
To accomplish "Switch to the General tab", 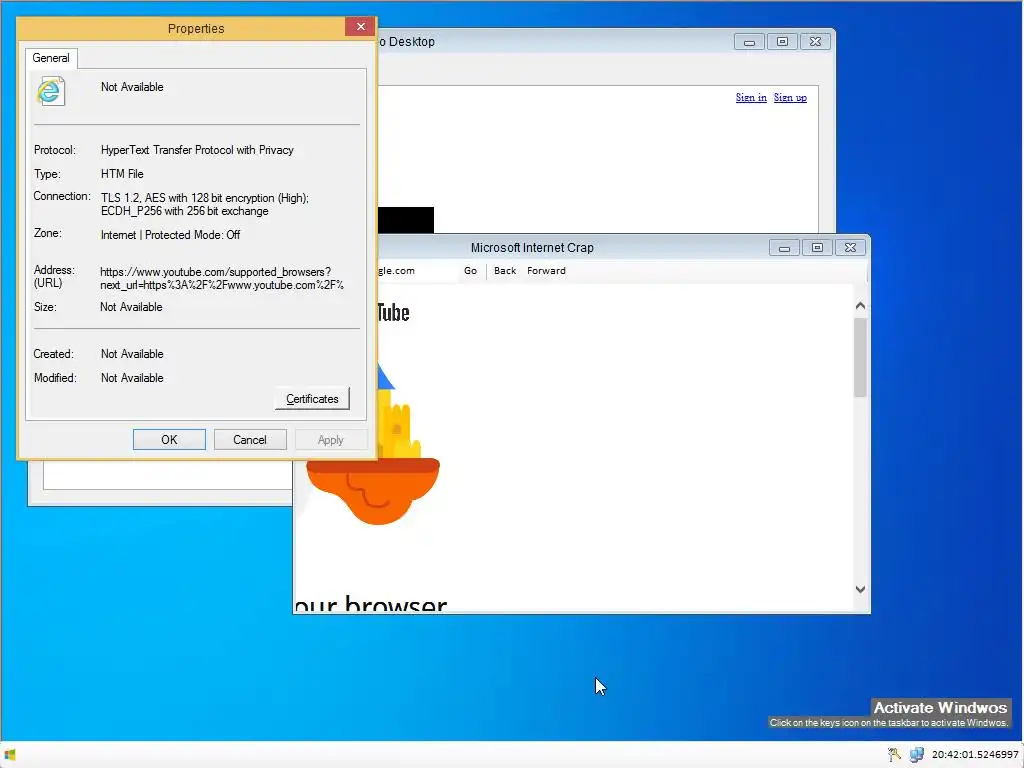I will pos(51,58).
